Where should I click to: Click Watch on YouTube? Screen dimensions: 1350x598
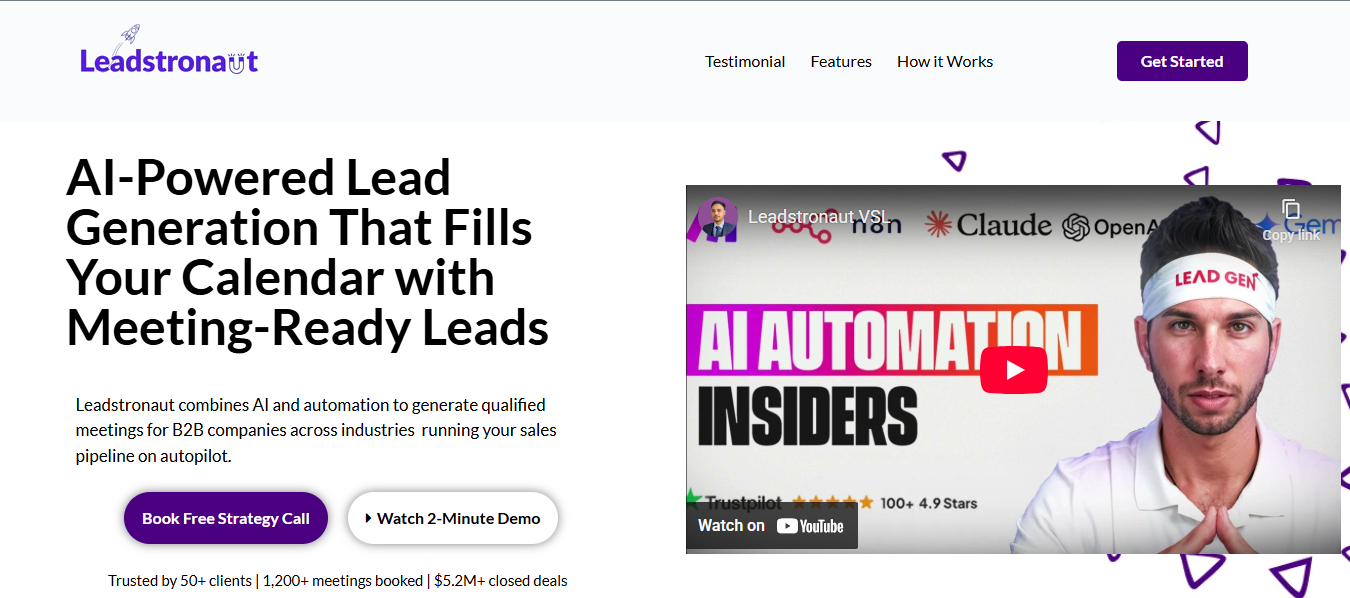coord(771,526)
